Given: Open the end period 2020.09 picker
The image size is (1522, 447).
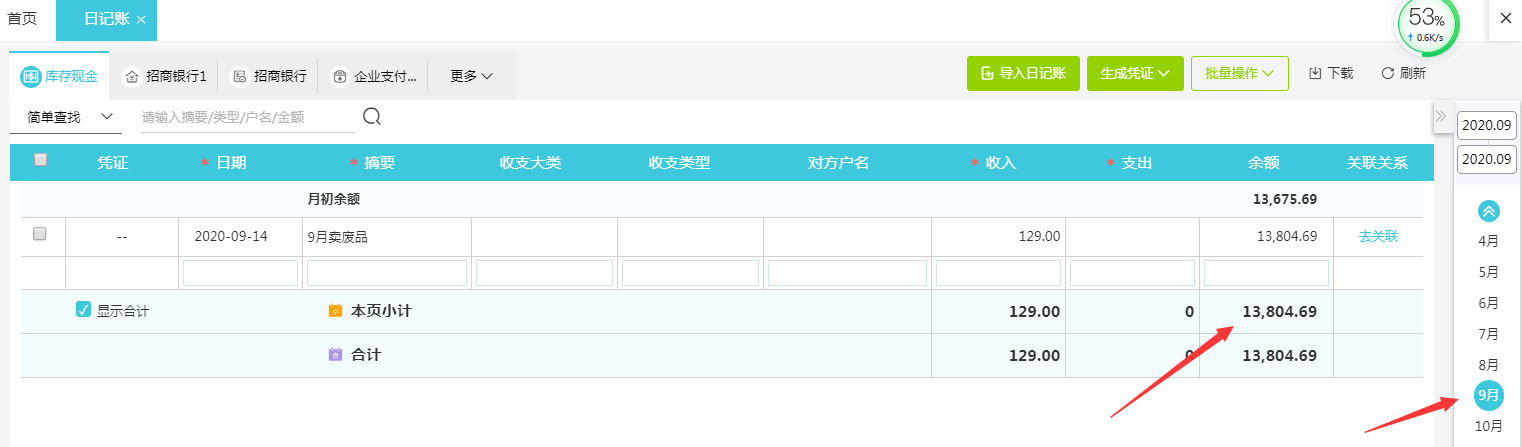Looking at the screenshot, I should [1486, 159].
